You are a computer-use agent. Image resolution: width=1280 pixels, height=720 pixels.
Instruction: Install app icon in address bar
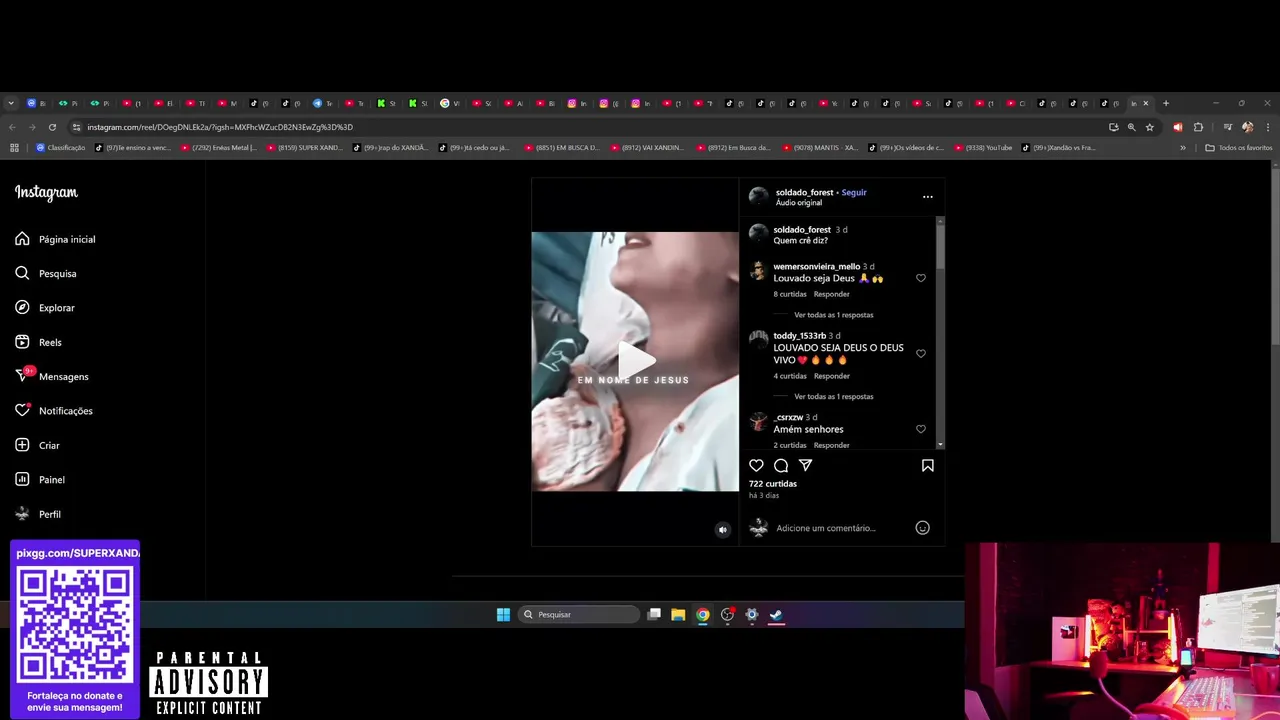[1114, 127]
